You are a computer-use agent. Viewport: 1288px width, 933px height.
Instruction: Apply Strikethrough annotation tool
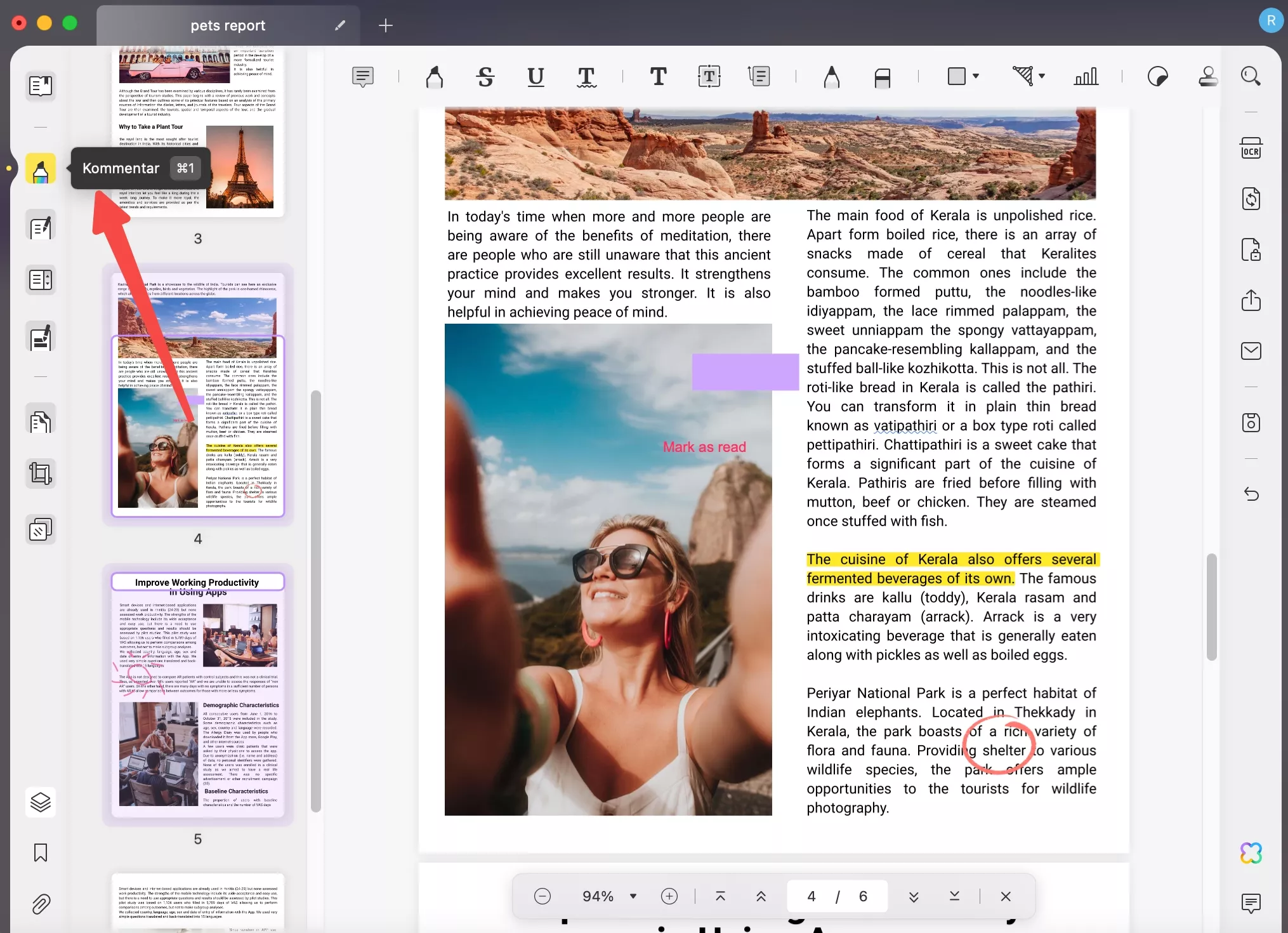pos(485,77)
